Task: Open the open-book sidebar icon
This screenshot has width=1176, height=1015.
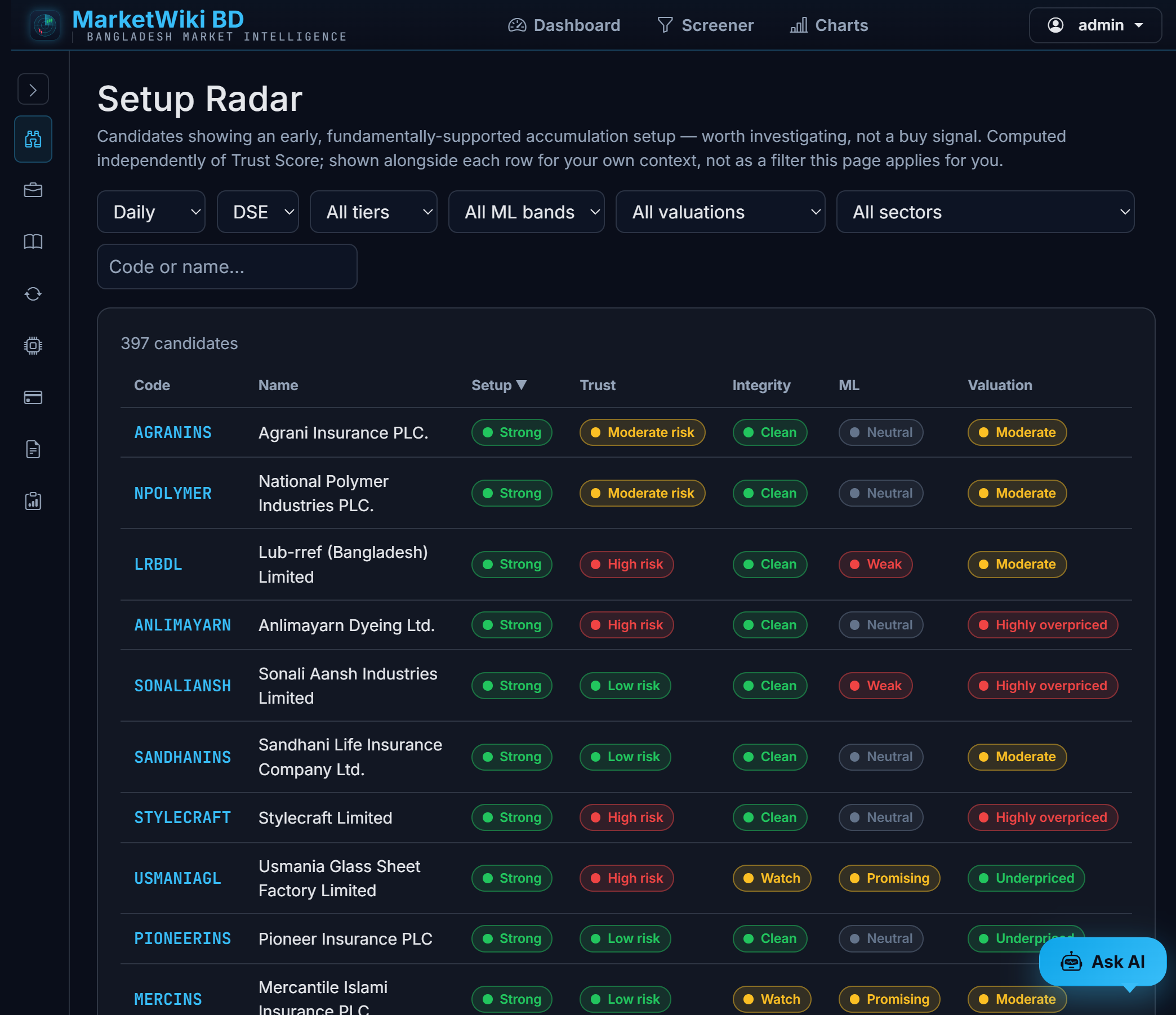Action: tap(33, 242)
